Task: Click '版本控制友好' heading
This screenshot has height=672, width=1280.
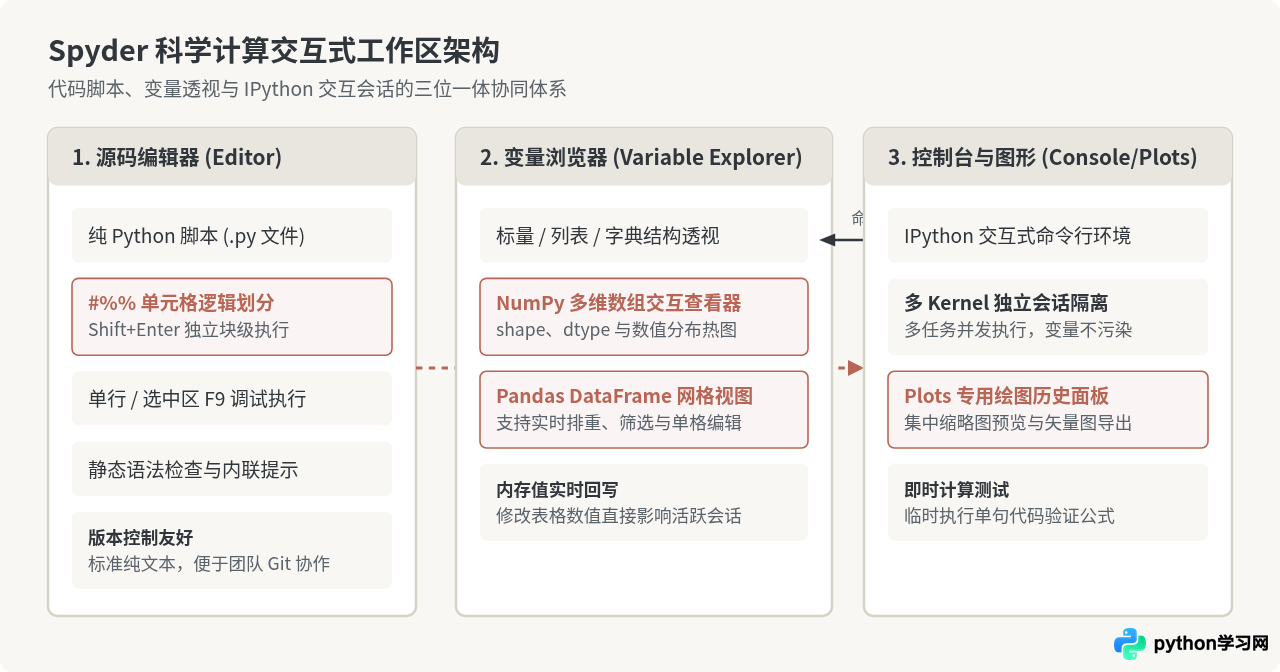Action: point(141,537)
